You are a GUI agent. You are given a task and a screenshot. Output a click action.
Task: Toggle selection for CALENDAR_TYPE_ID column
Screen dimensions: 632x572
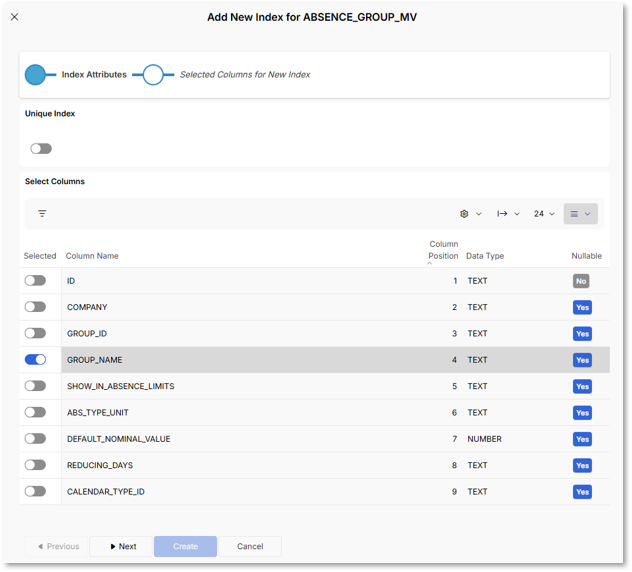click(x=35, y=491)
